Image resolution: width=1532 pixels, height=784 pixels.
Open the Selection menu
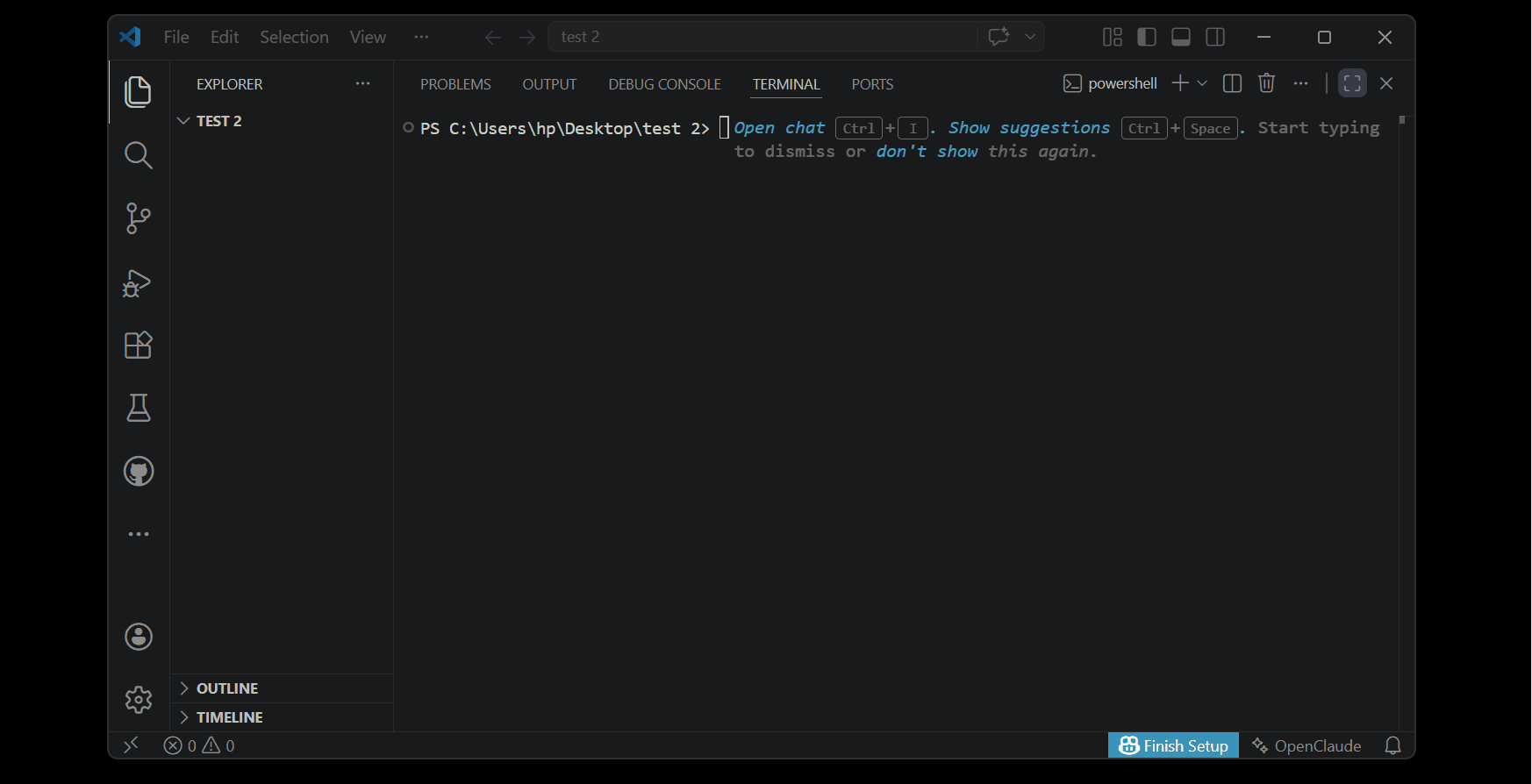(x=294, y=37)
